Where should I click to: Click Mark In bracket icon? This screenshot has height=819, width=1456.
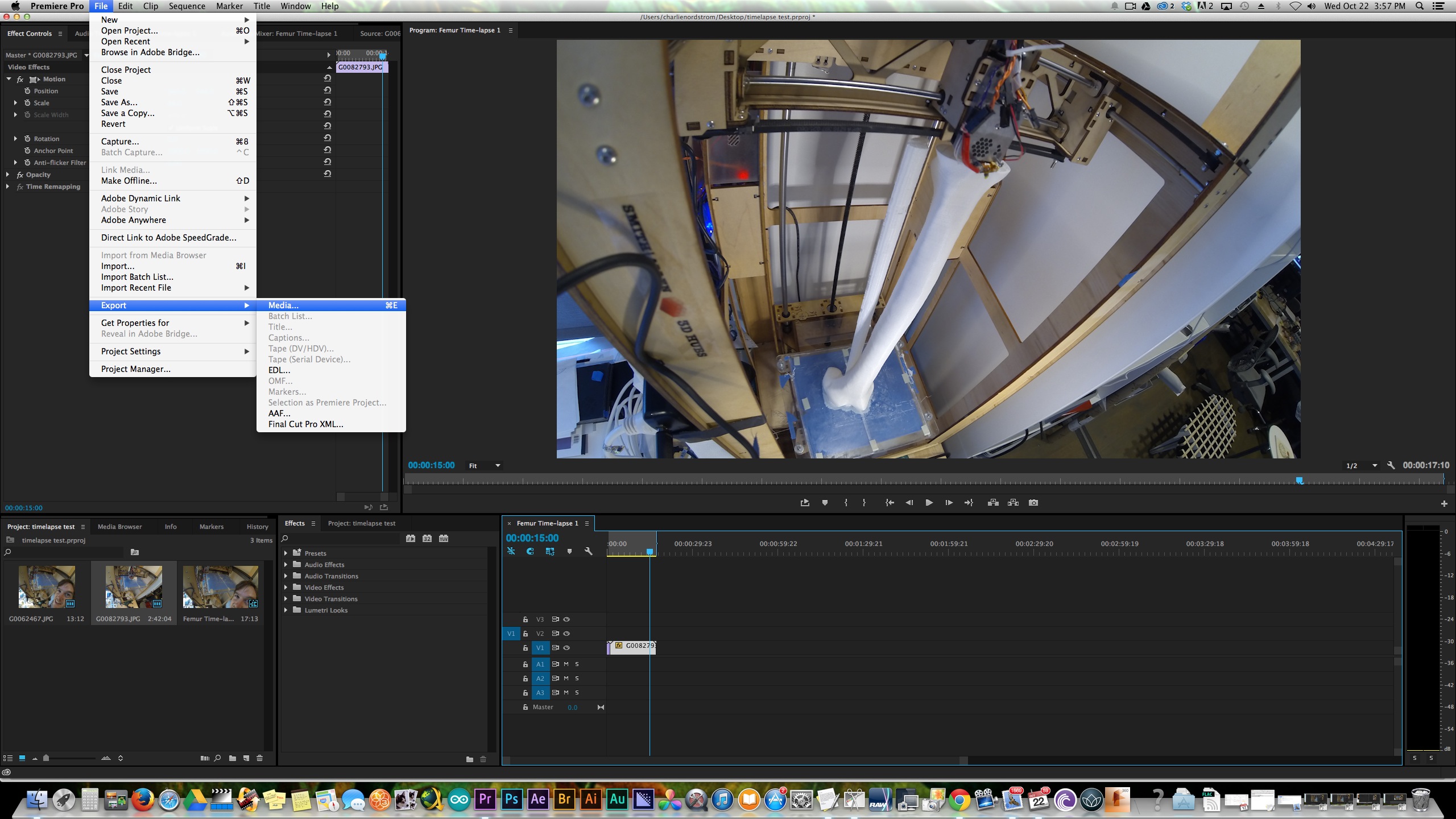coord(846,503)
